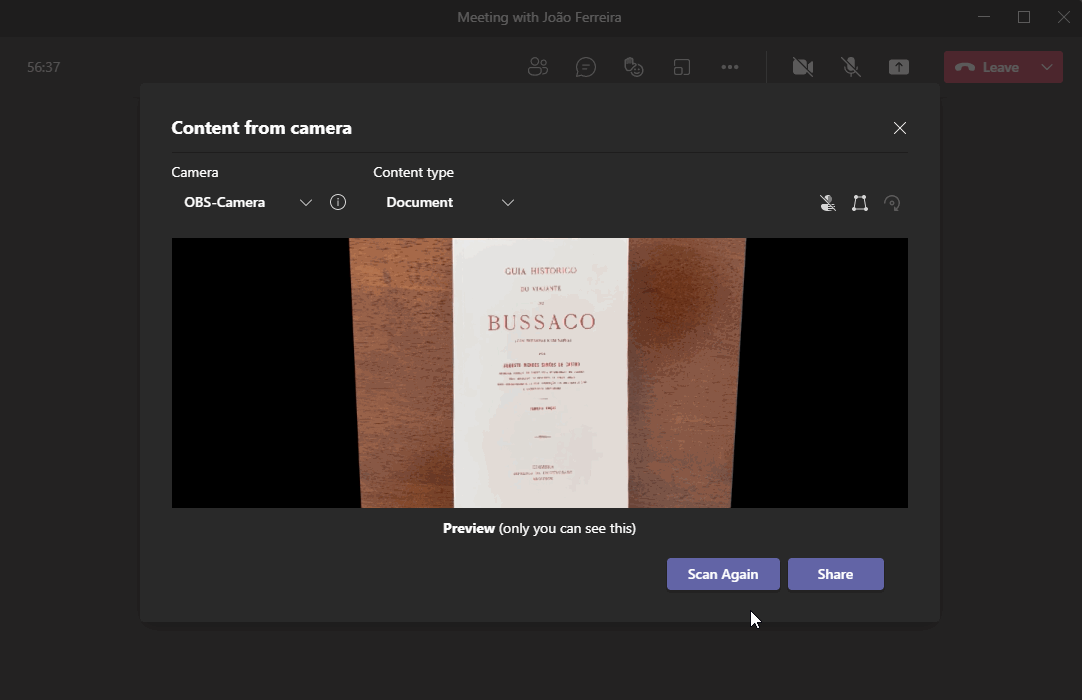Open the reactions menu
The width and height of the screenshot is (1082, 700).
tap(634, 67)
